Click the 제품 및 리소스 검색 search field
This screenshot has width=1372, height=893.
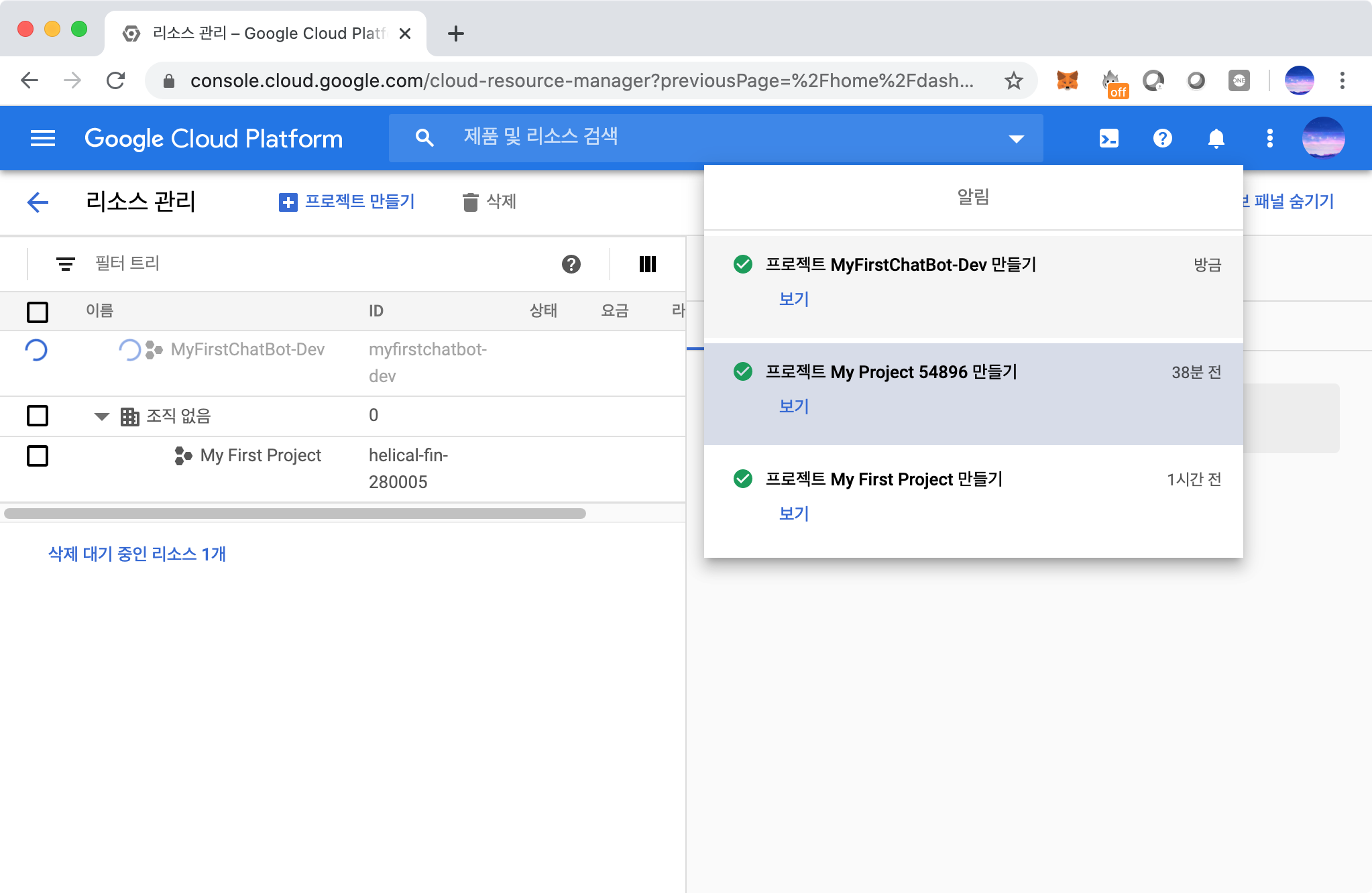tap(704, 137)
